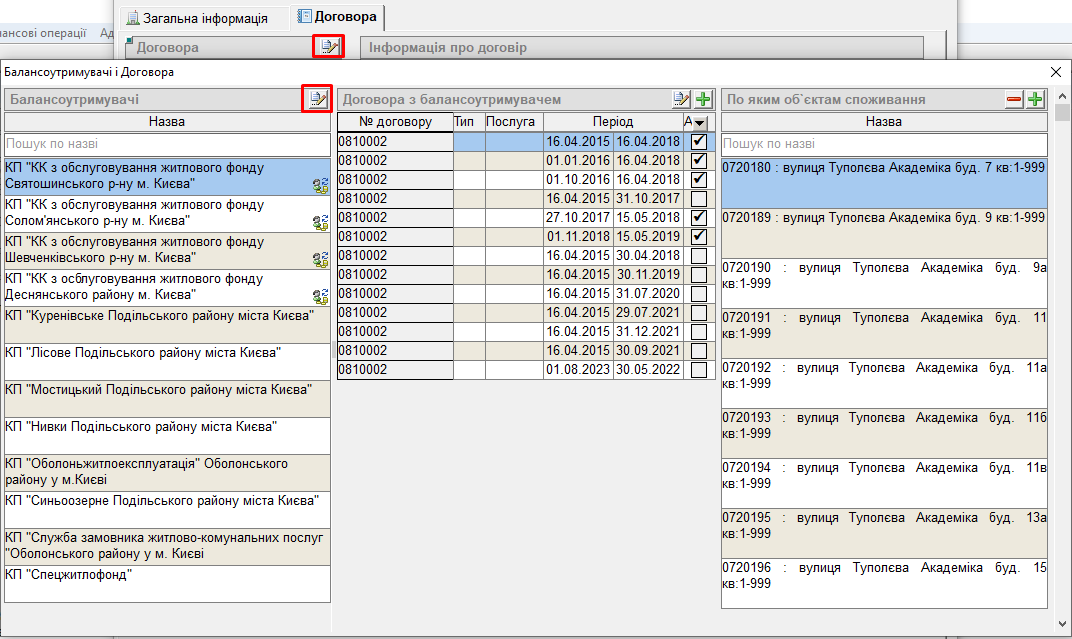Click edit icon in Балансоутримувачі panel header

coord(317,99)
